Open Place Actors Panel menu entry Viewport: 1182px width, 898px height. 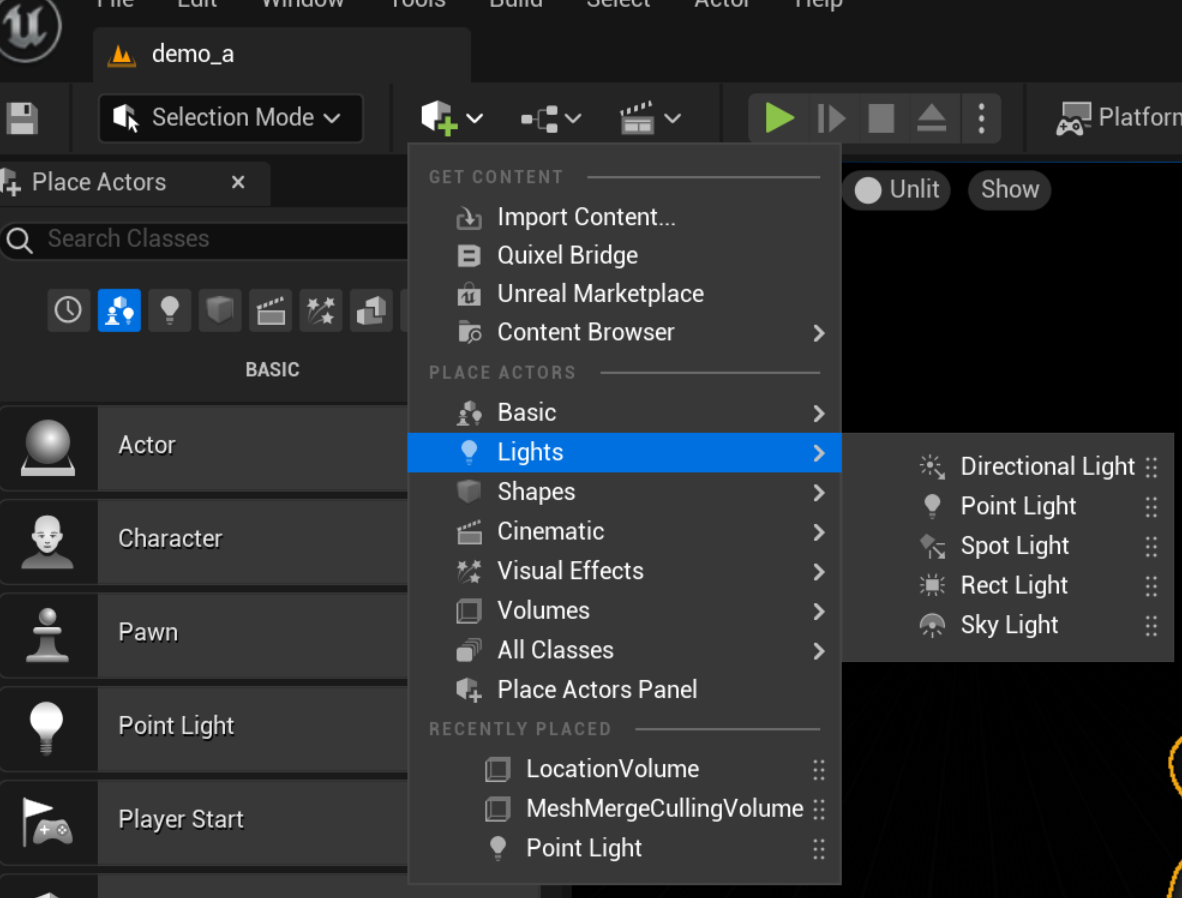[x=624, y=690]
